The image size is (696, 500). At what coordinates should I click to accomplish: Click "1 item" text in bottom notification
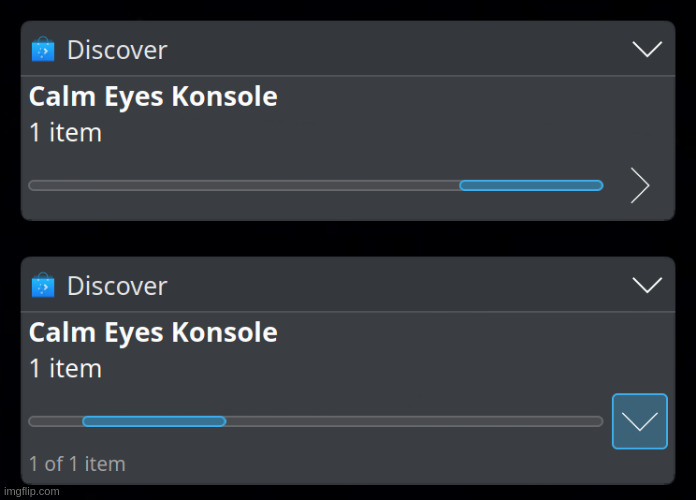click(x=65, y=369)
